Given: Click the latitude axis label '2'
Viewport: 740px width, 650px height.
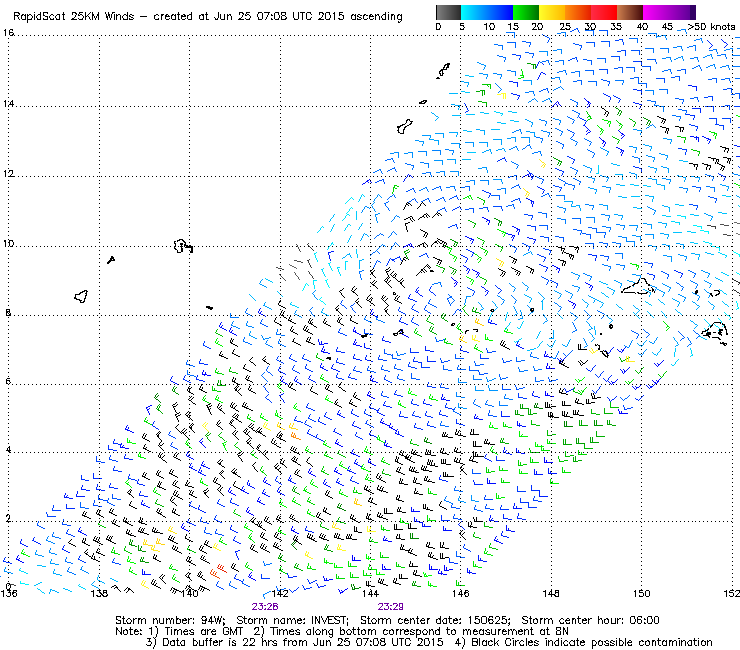Looking at the screenshot, I should click(x=8, y=519).
